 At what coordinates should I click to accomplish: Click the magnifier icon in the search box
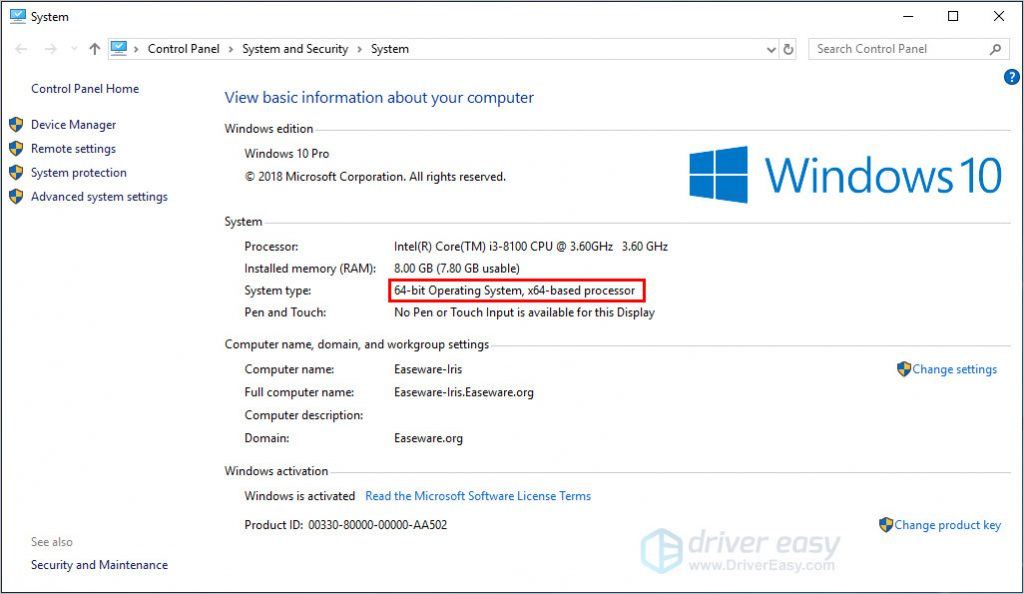pos(995,49)
